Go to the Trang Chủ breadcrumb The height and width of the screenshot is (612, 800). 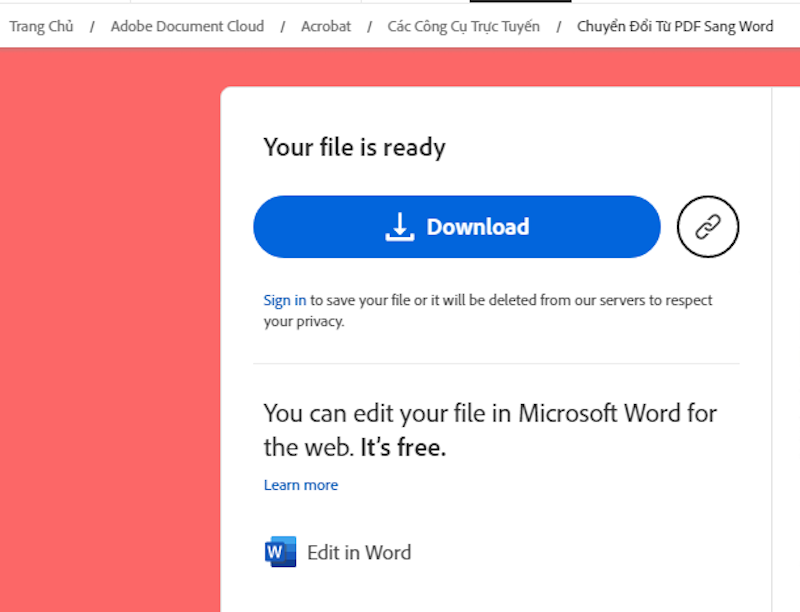41,26
